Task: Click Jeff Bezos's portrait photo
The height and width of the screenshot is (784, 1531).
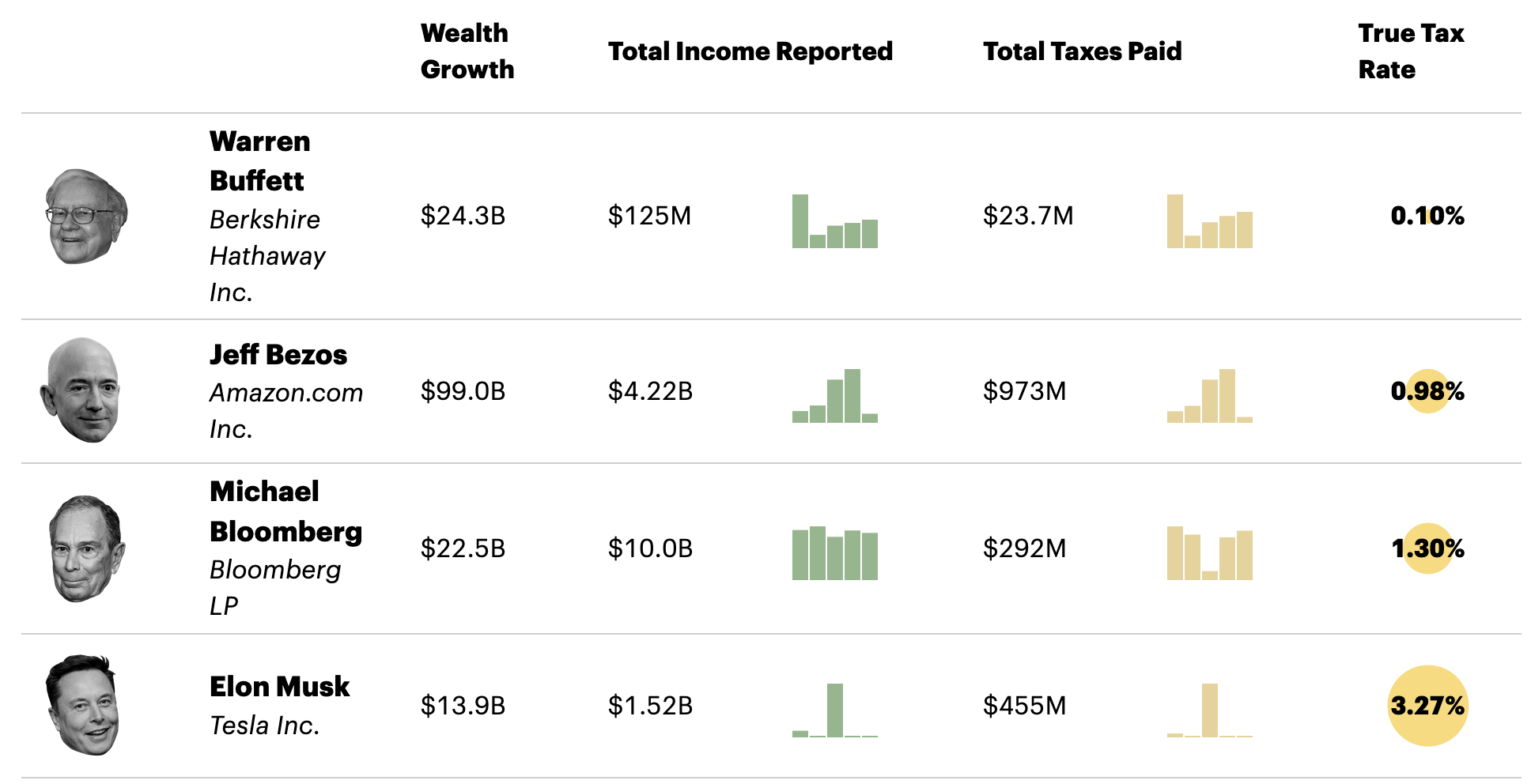Action: tap(81, 390)
